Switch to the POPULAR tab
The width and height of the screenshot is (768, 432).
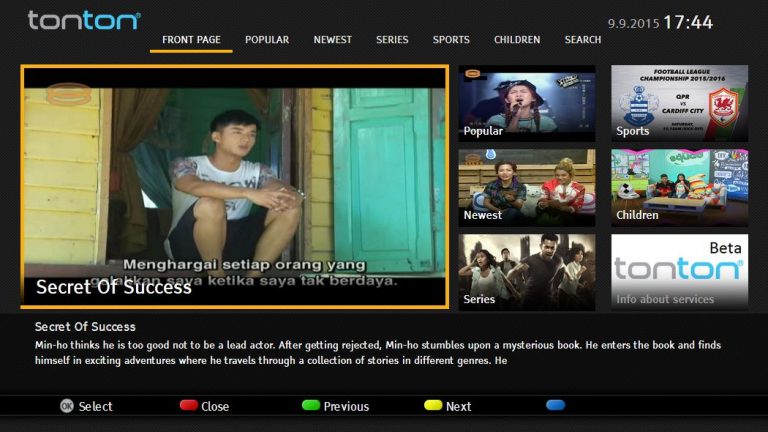tap(267, 40)
